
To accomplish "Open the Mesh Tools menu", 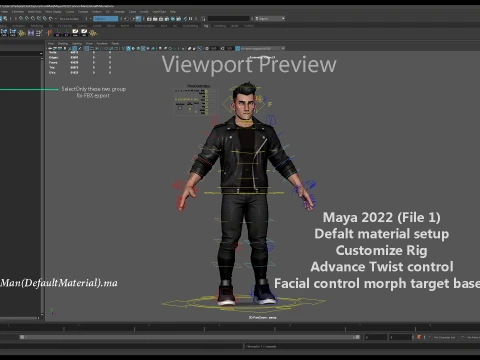I will [x=35, y=12].
